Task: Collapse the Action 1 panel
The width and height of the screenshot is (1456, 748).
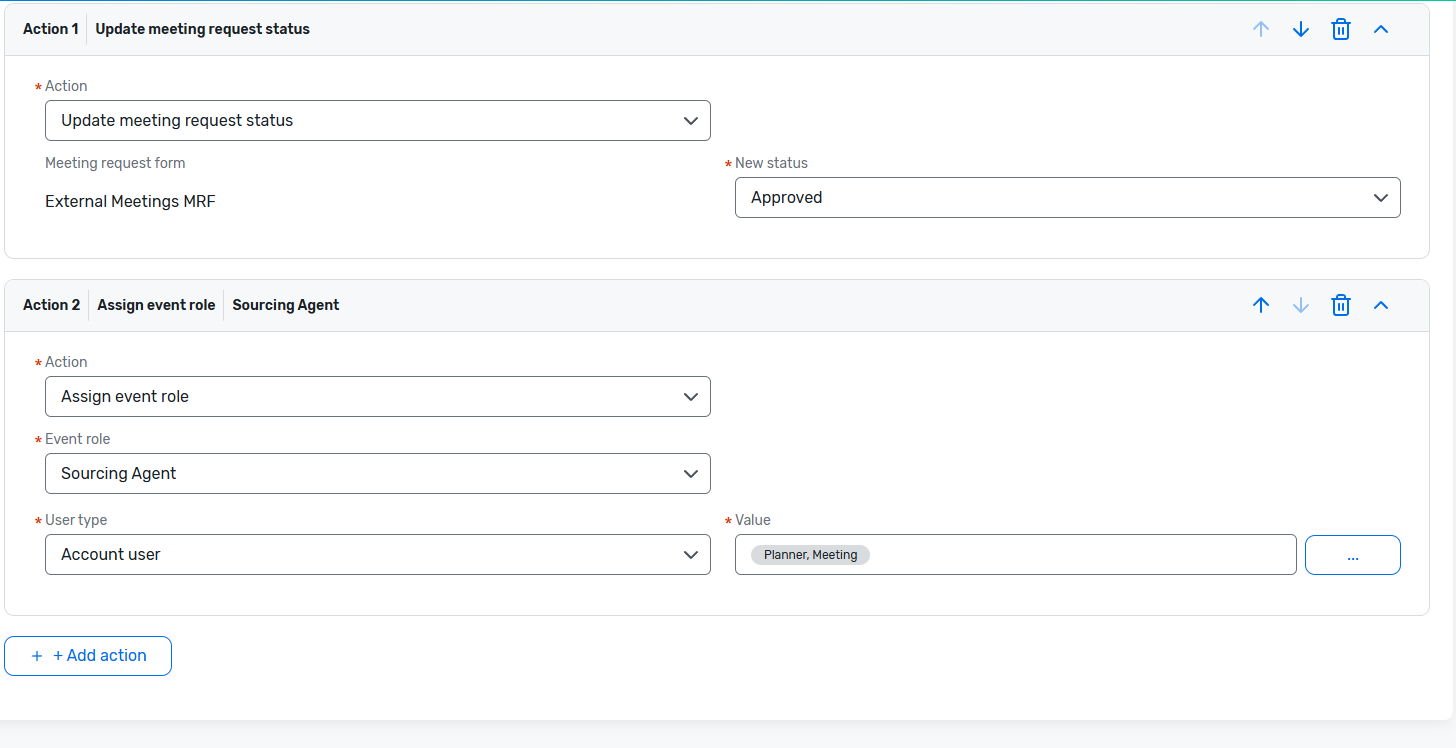Action: tap(1381, 29)
